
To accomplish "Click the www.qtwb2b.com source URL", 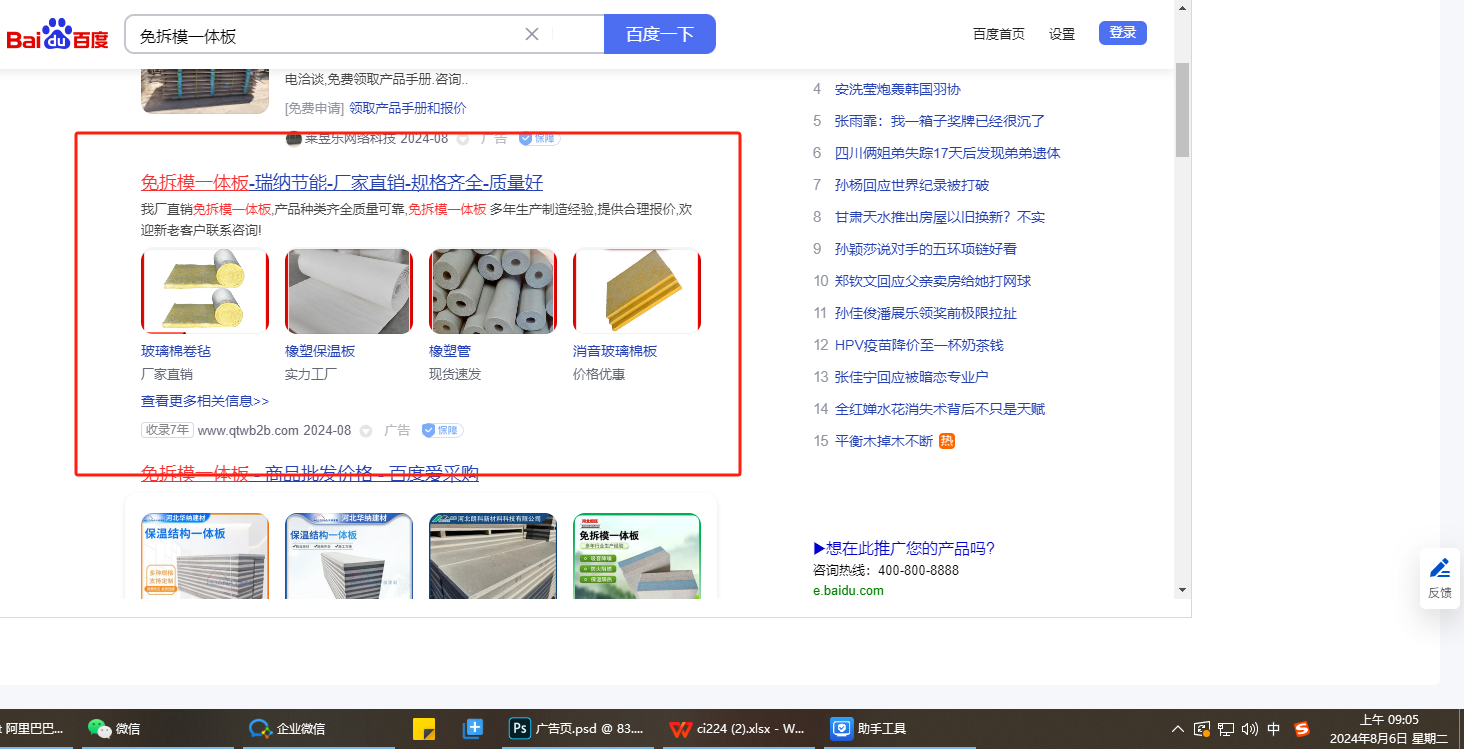I will [x=248, y=431].
